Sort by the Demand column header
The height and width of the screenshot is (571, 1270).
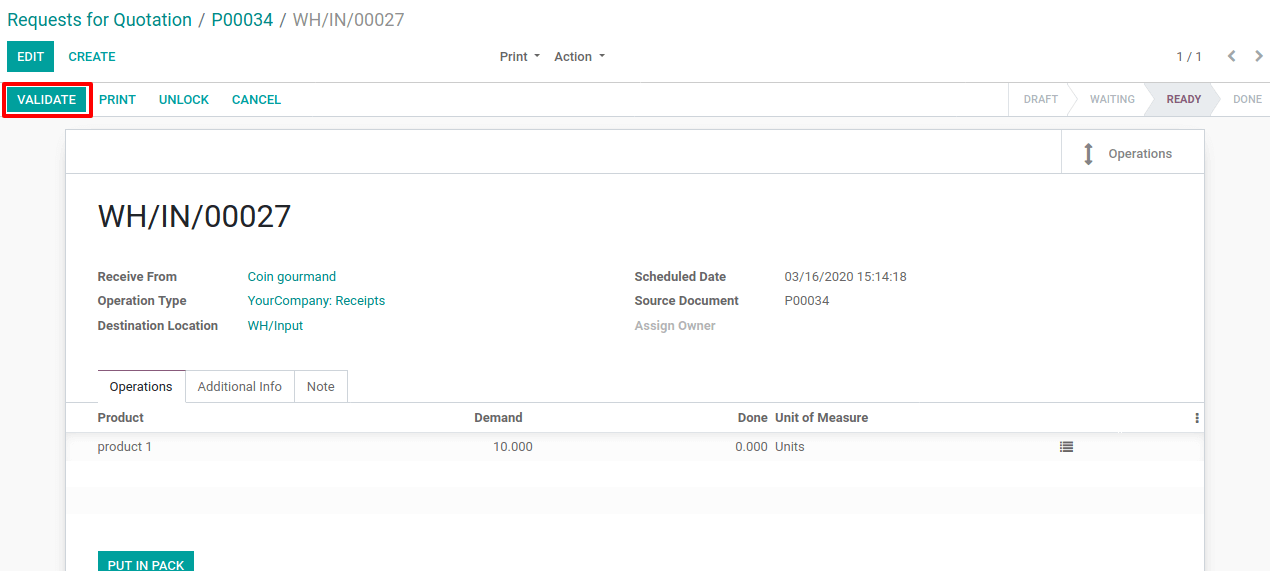(498, 418)
